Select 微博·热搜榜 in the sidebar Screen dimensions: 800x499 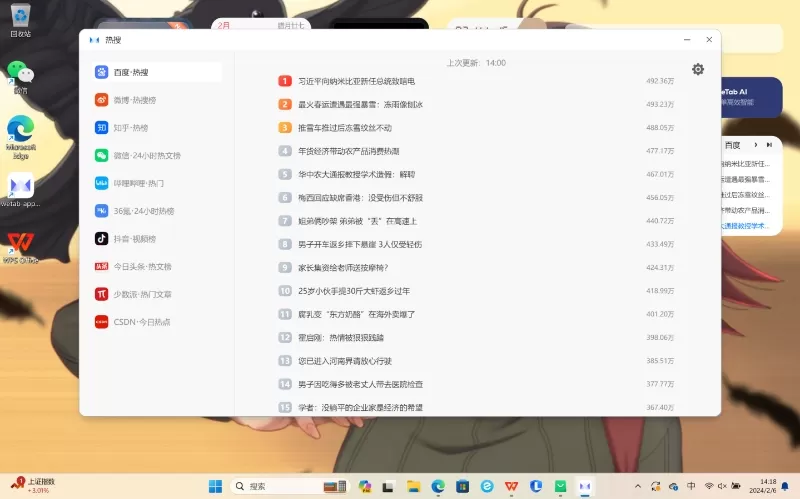click(x=132, y=100)
